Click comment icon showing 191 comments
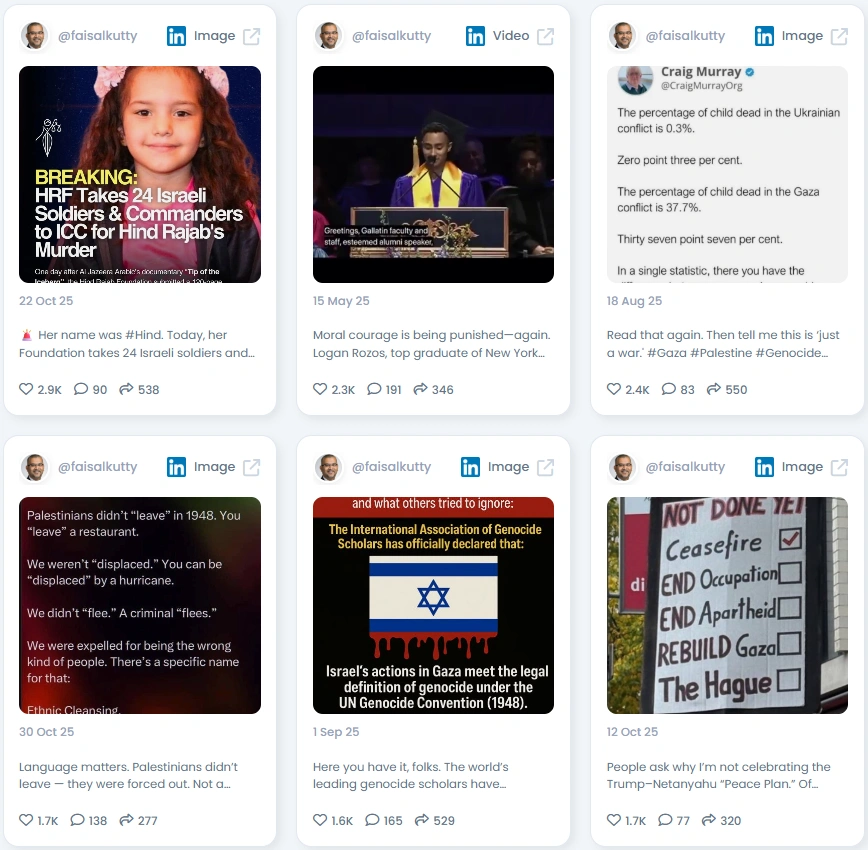The width and height of the screenshot is (868, 850). [x=374, y=389]
